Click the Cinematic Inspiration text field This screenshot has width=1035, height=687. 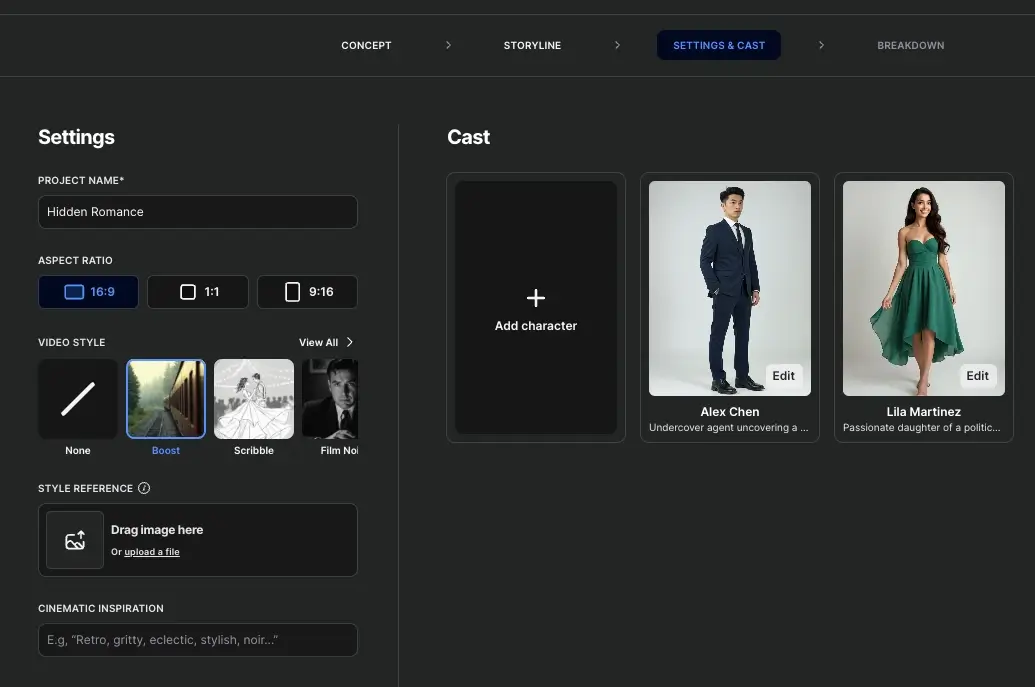tap(198, 640)
